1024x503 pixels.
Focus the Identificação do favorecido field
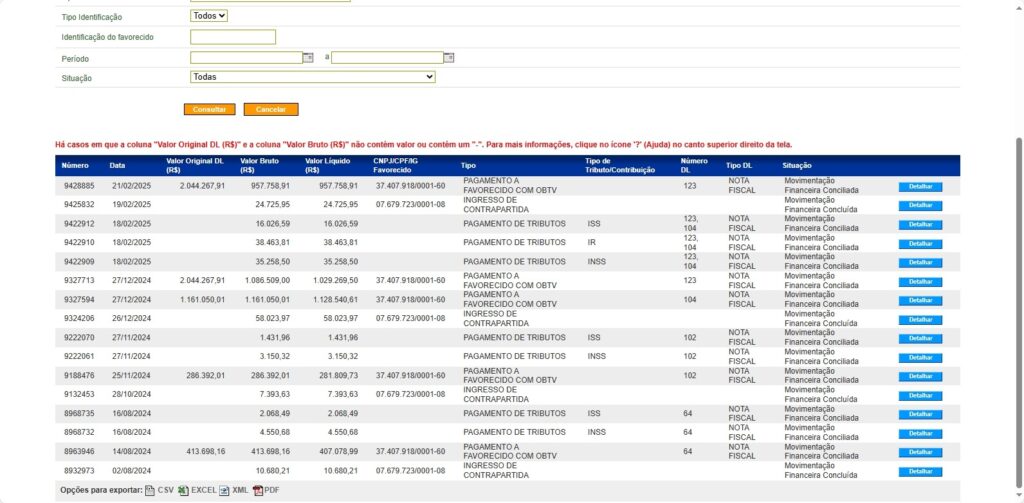click(232, 37)
